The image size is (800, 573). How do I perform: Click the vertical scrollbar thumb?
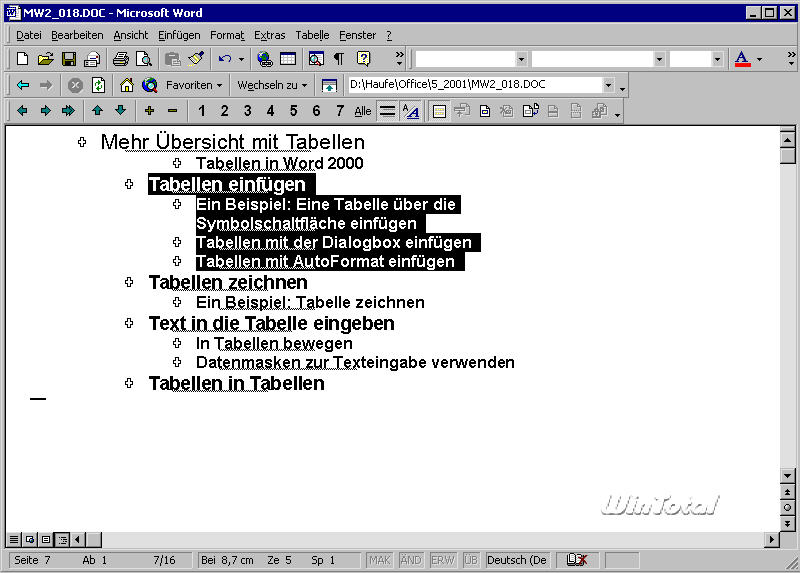point(787,156)
